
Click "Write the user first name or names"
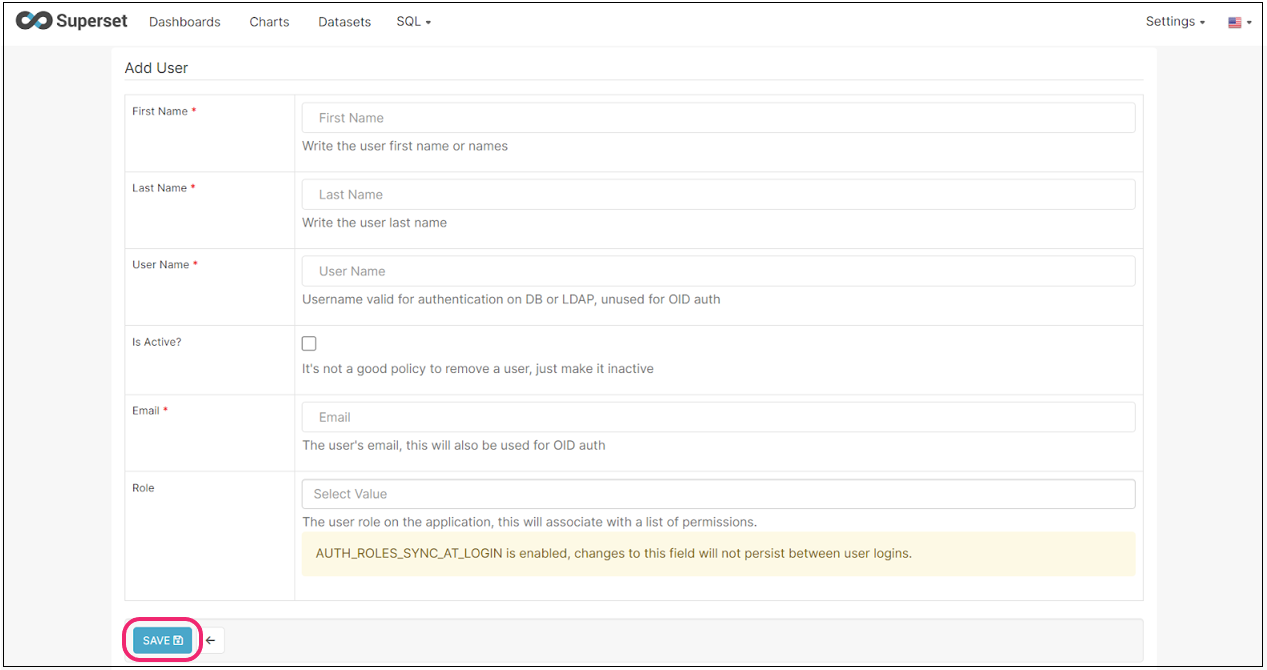click(x=405, y=146)
